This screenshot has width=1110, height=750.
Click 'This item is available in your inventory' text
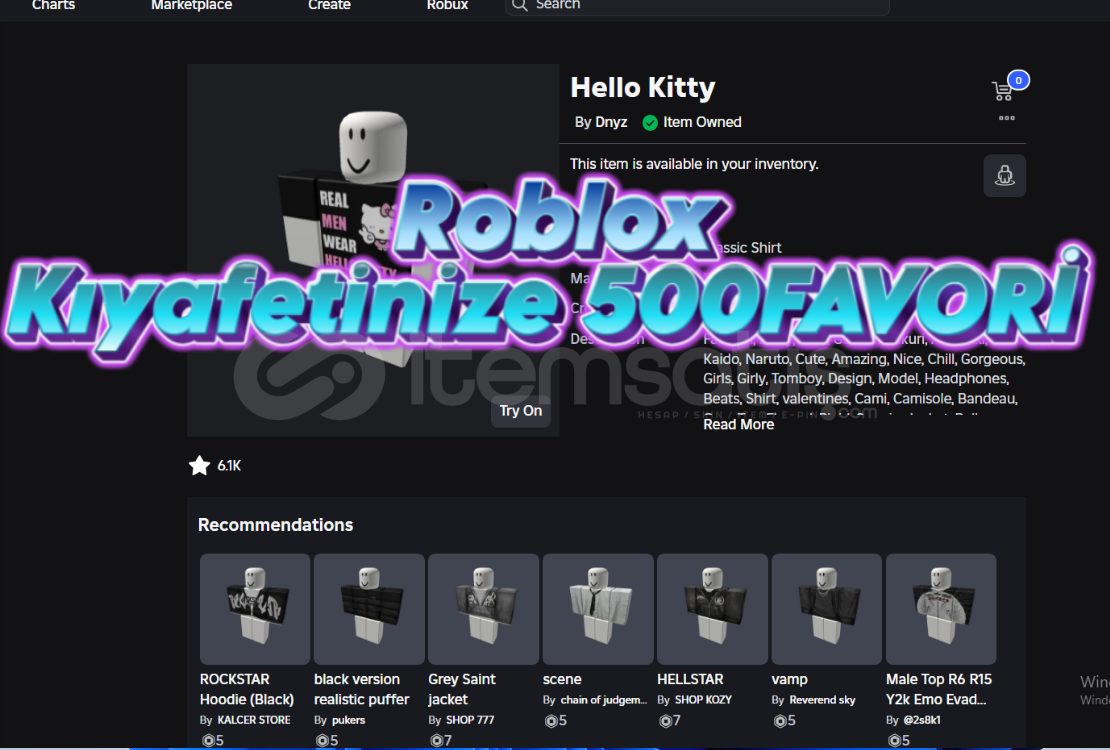(x=694, y=164)
